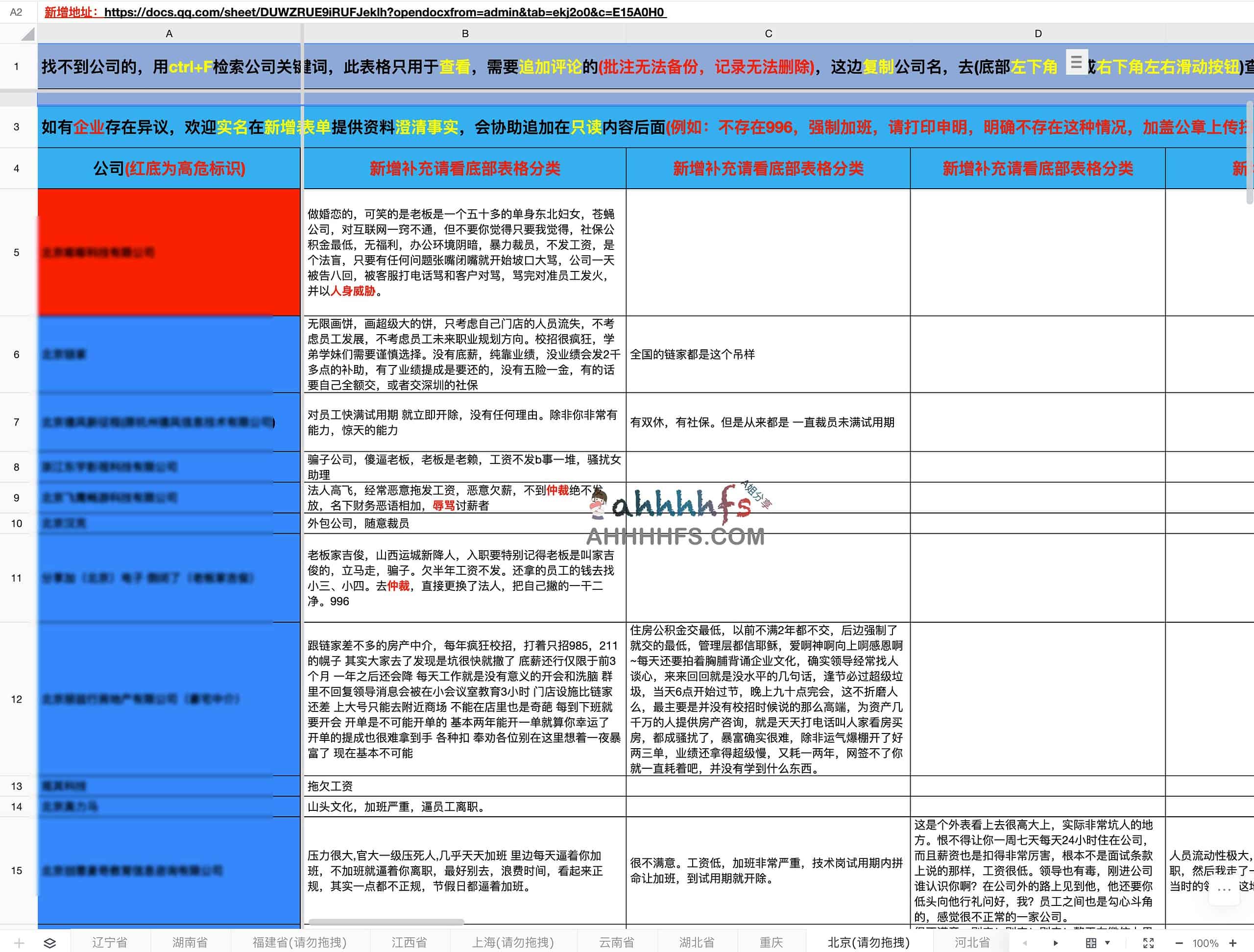Switch to the 河北省 sheet tab
The width and height of the screenshot is (1254, 952).
pos(973,942)
